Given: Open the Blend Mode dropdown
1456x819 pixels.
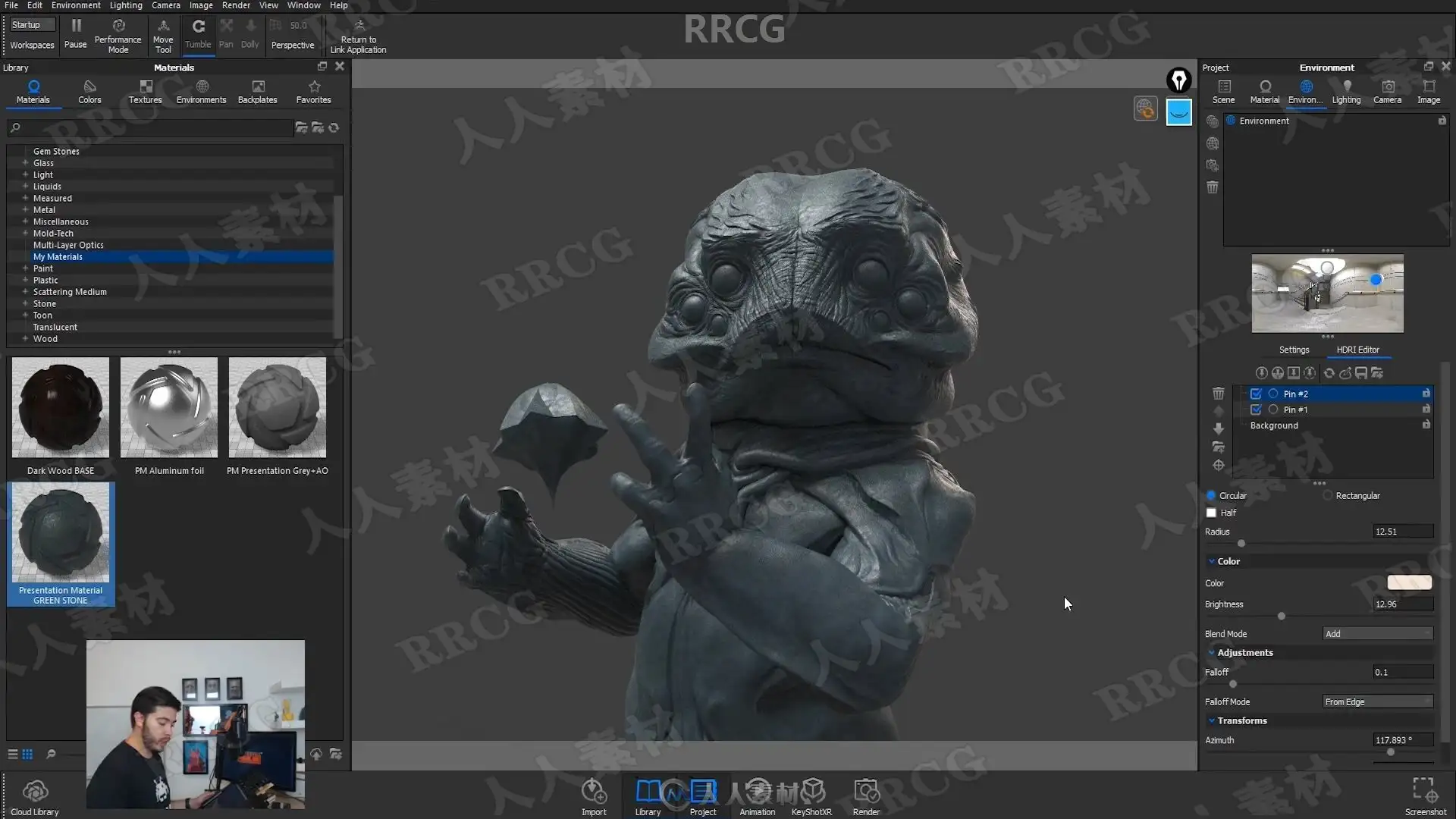Looking at the screenshot, I should coord(1378,634).
